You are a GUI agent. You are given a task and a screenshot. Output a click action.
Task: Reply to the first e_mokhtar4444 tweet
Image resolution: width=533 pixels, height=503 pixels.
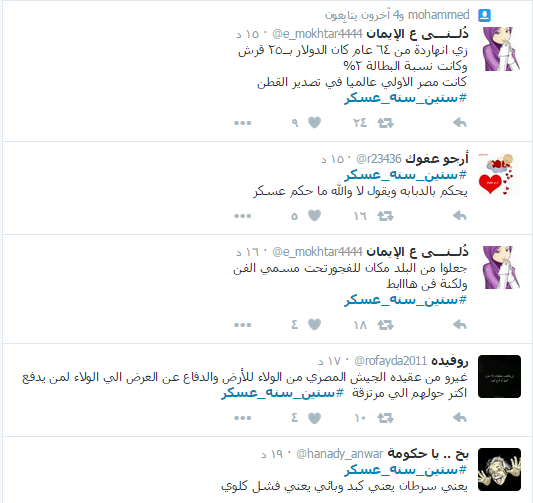pyautogui.click(x=460, y=122)
